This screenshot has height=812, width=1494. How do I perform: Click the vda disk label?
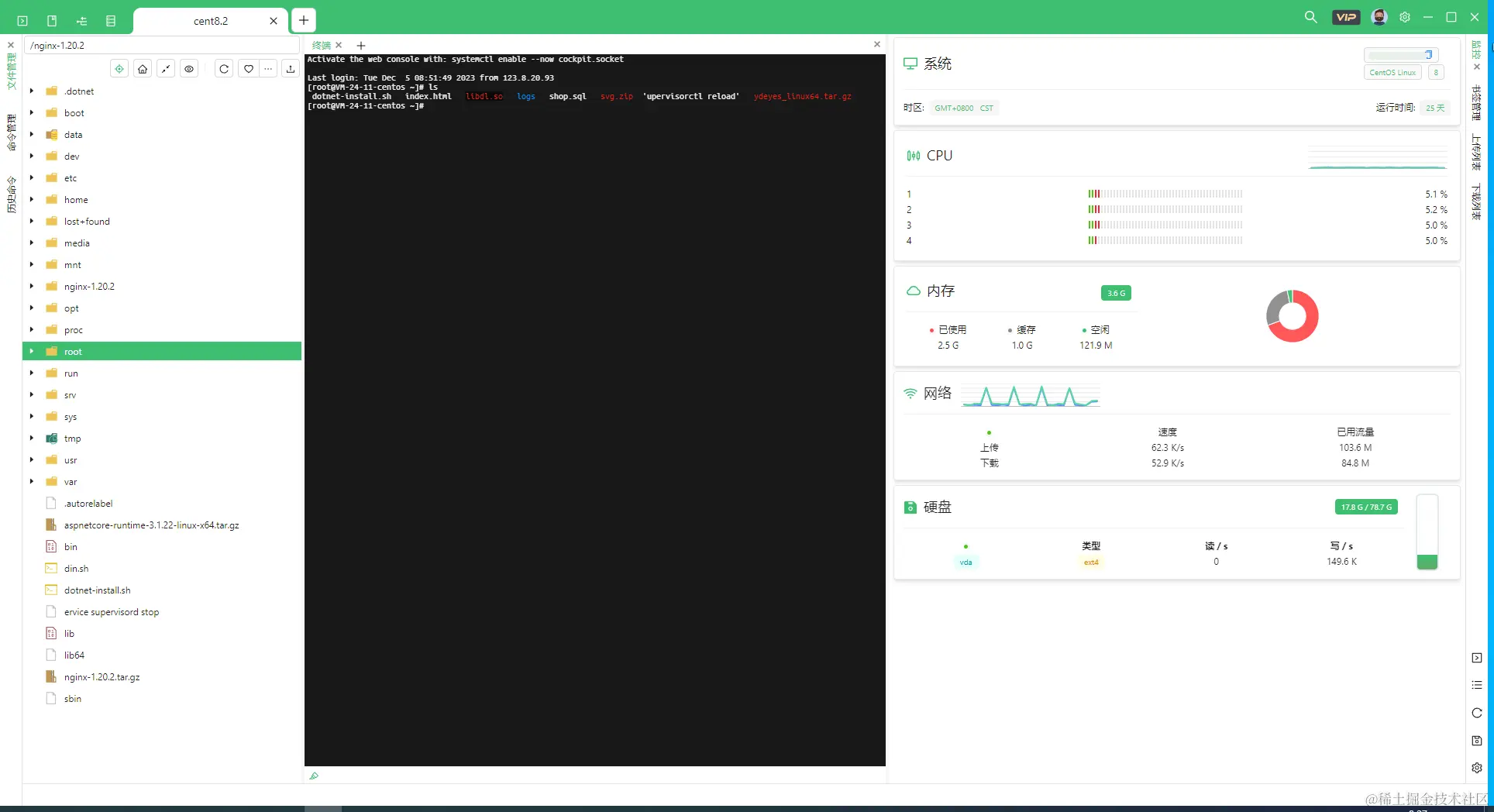pyautogui.click(x=966, y=562)
